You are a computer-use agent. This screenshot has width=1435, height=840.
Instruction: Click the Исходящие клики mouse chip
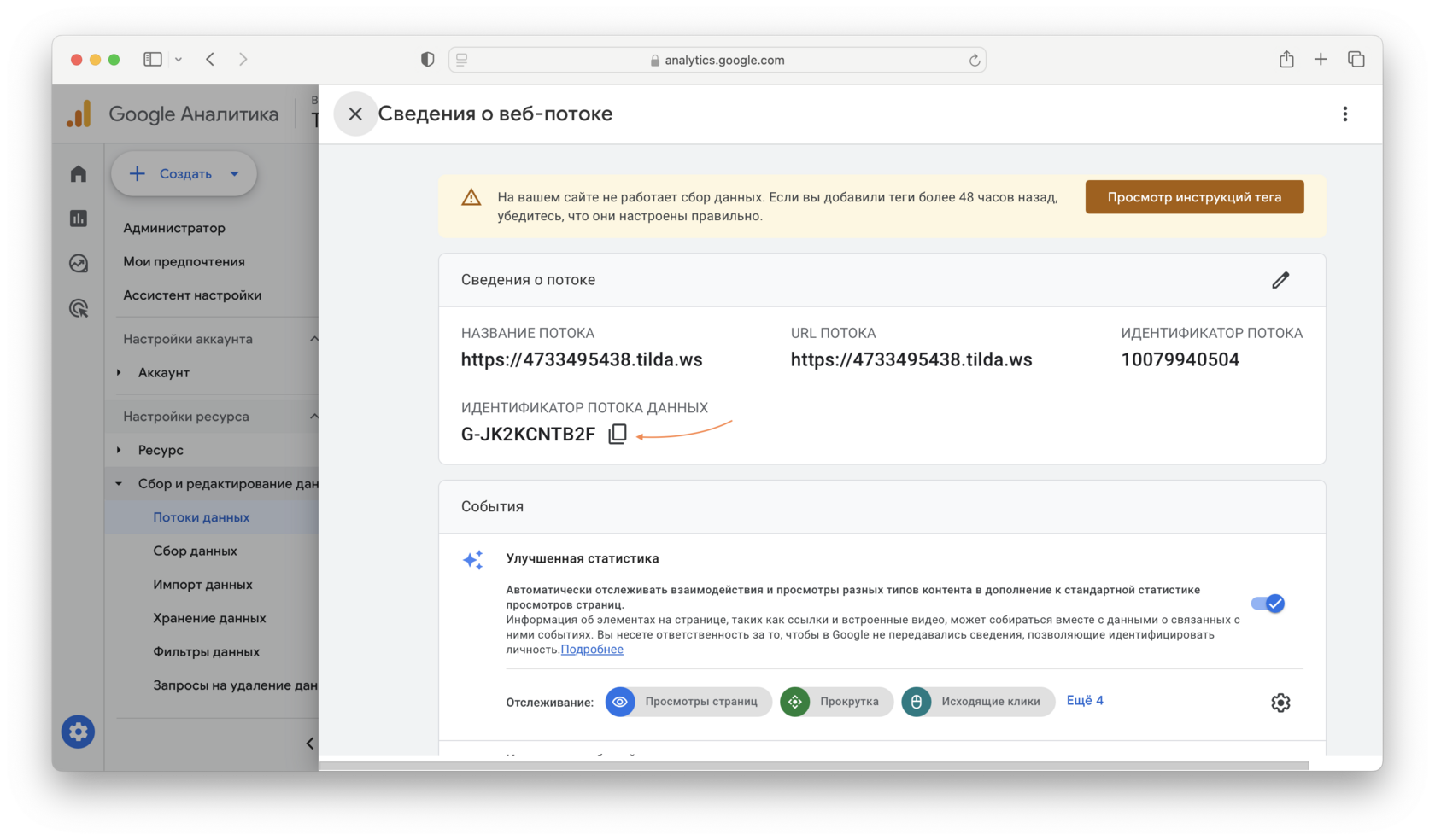(978, 702)
